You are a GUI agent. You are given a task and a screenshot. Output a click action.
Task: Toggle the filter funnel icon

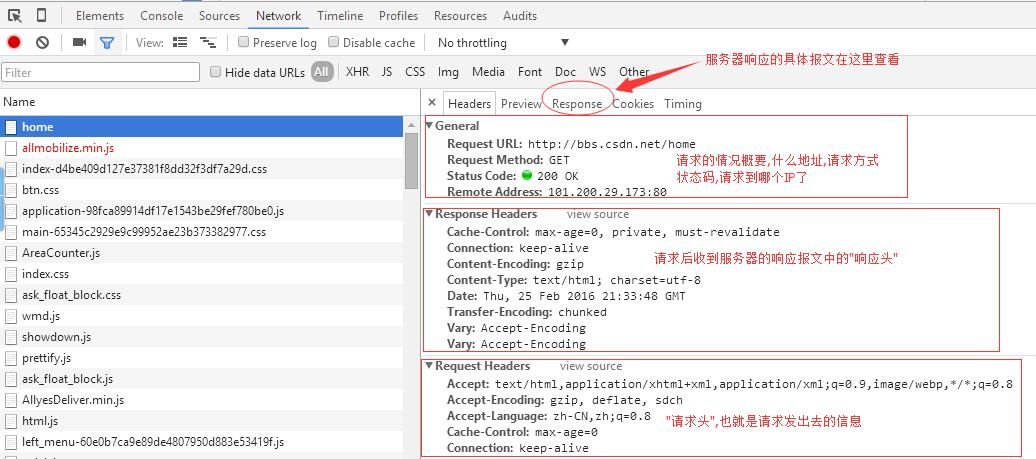coord(106,43)
